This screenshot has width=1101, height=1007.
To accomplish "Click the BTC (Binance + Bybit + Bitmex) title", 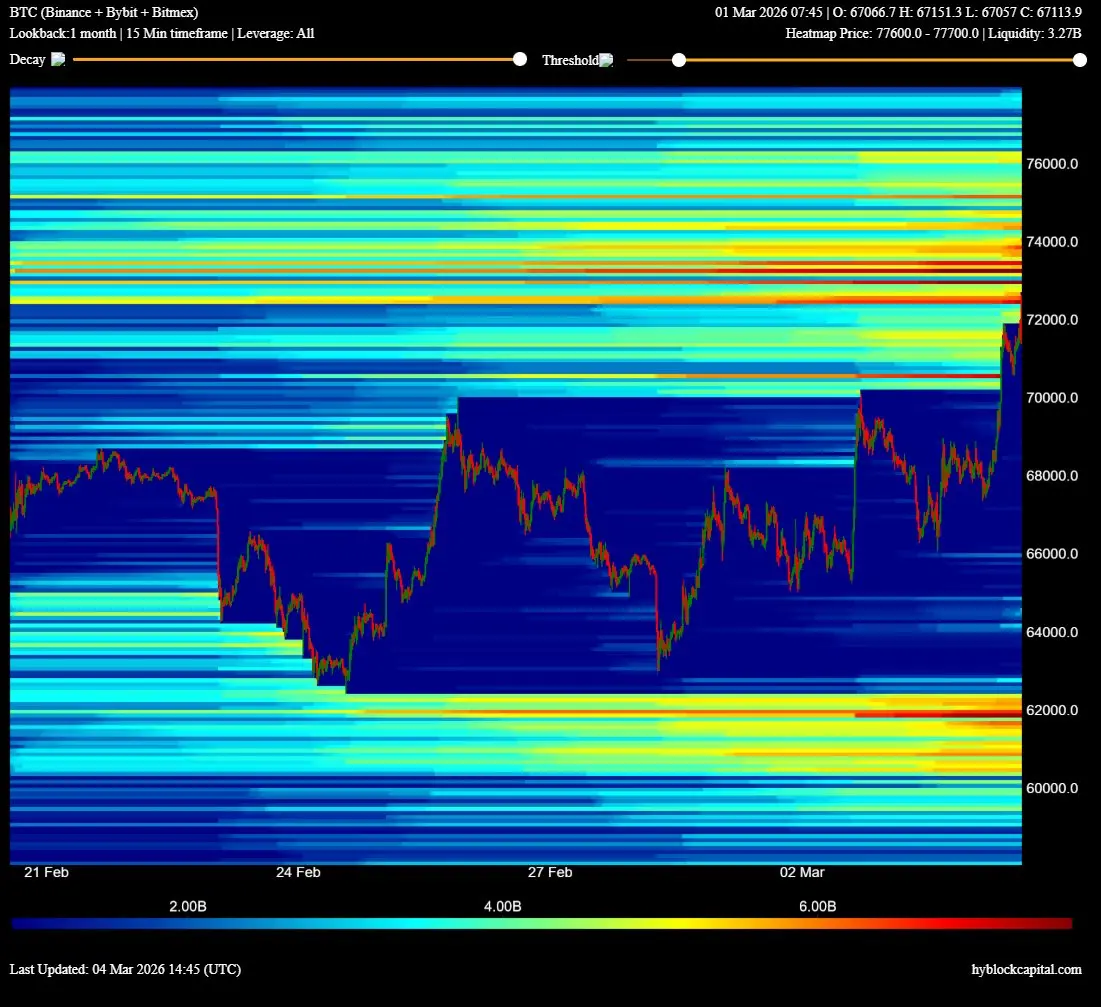I will pyautogui.click(x=104, y=13).
